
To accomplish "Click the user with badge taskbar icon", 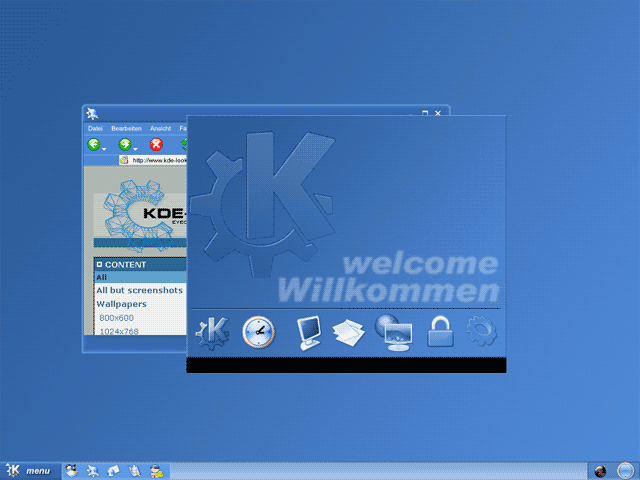I will [156, 471].
